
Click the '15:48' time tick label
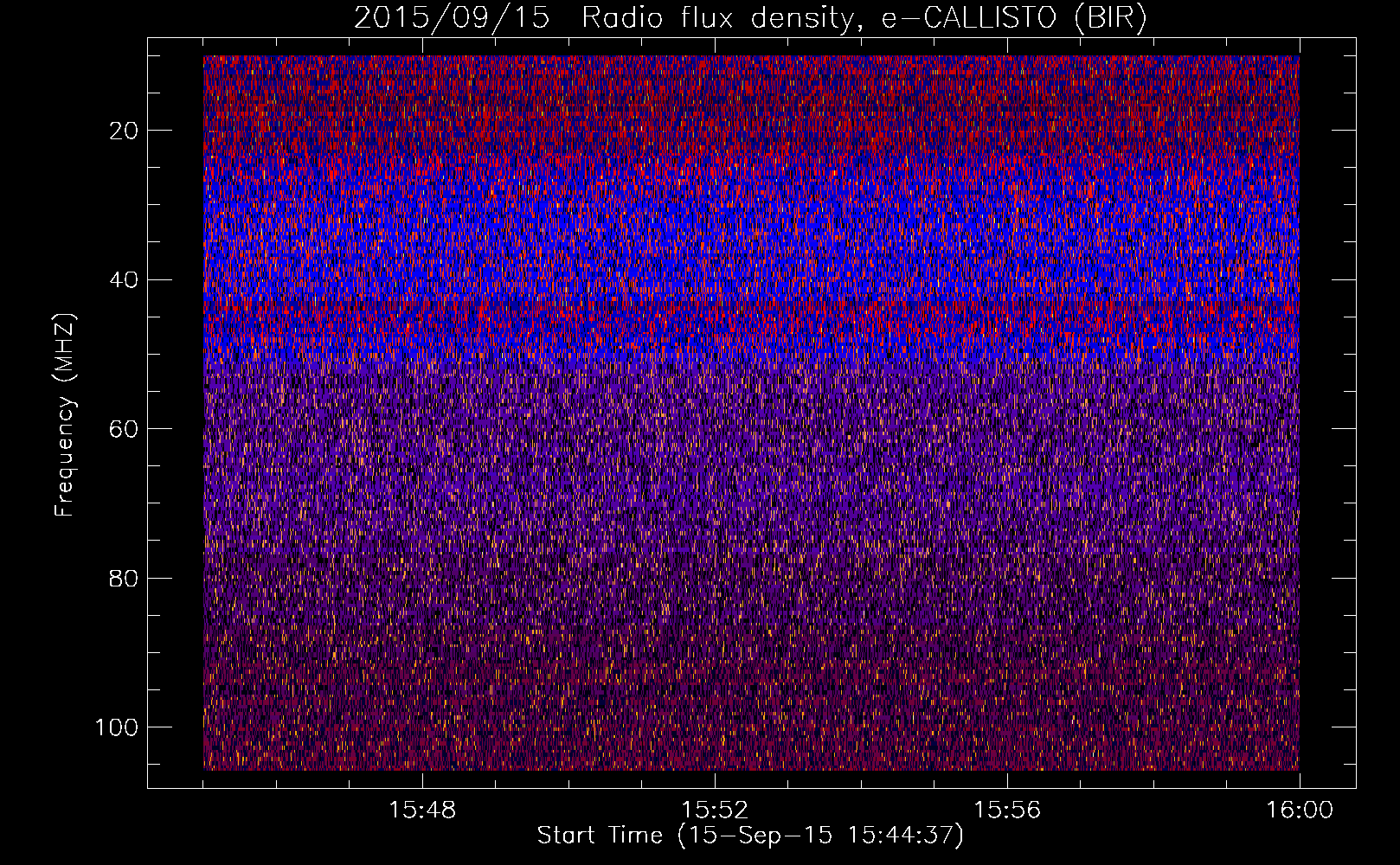point(422,811)
